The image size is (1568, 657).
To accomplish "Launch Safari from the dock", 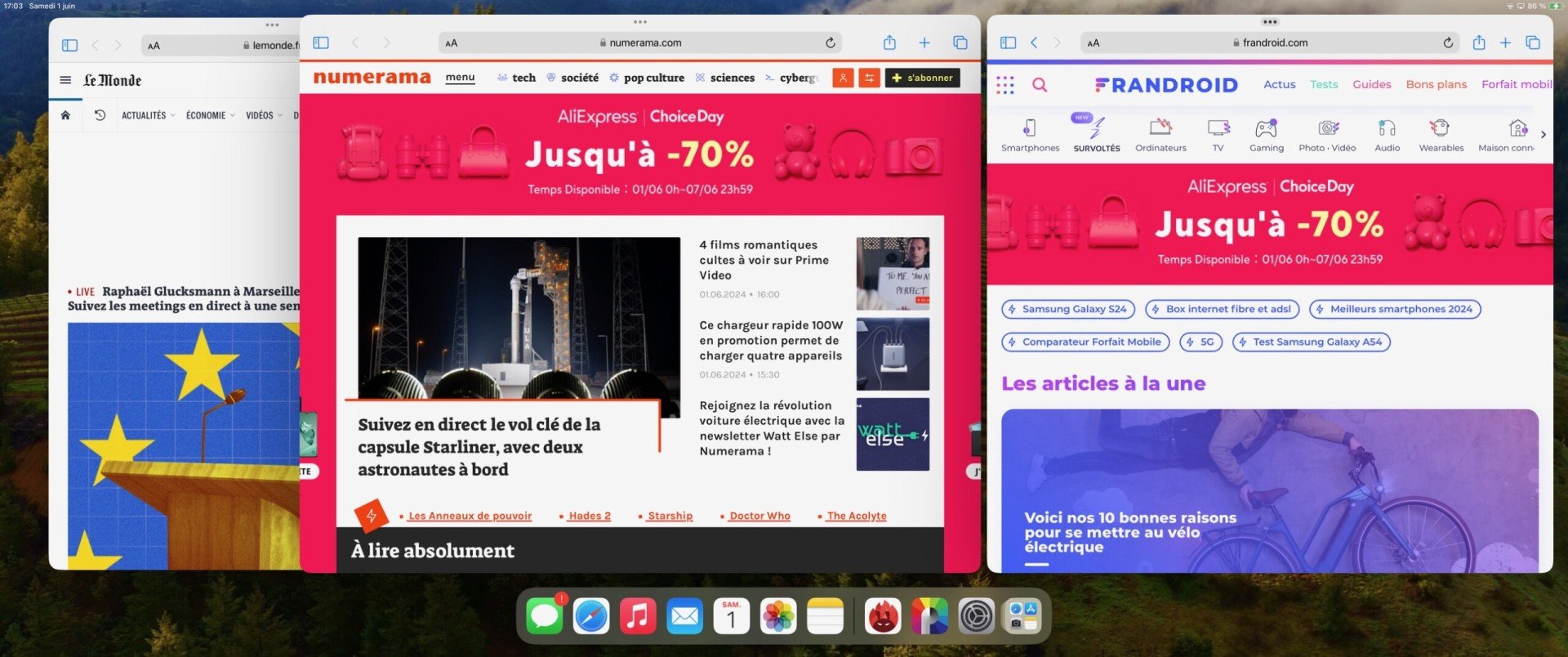I will 591,616.
